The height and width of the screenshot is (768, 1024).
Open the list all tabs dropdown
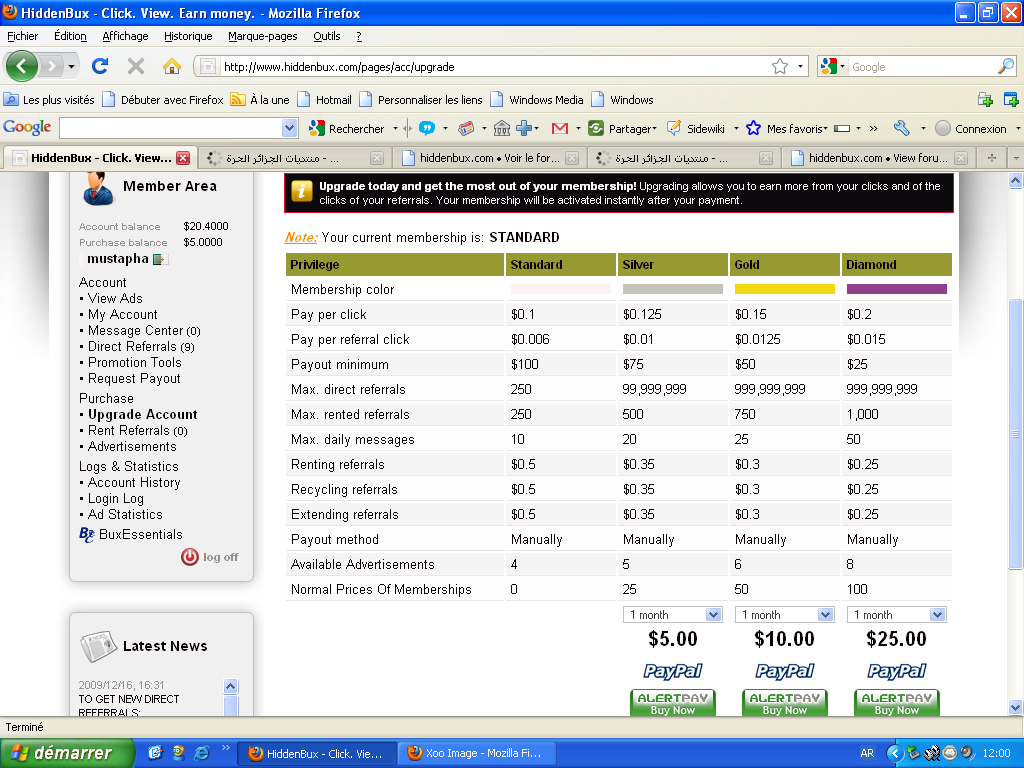pos(1015,157)
